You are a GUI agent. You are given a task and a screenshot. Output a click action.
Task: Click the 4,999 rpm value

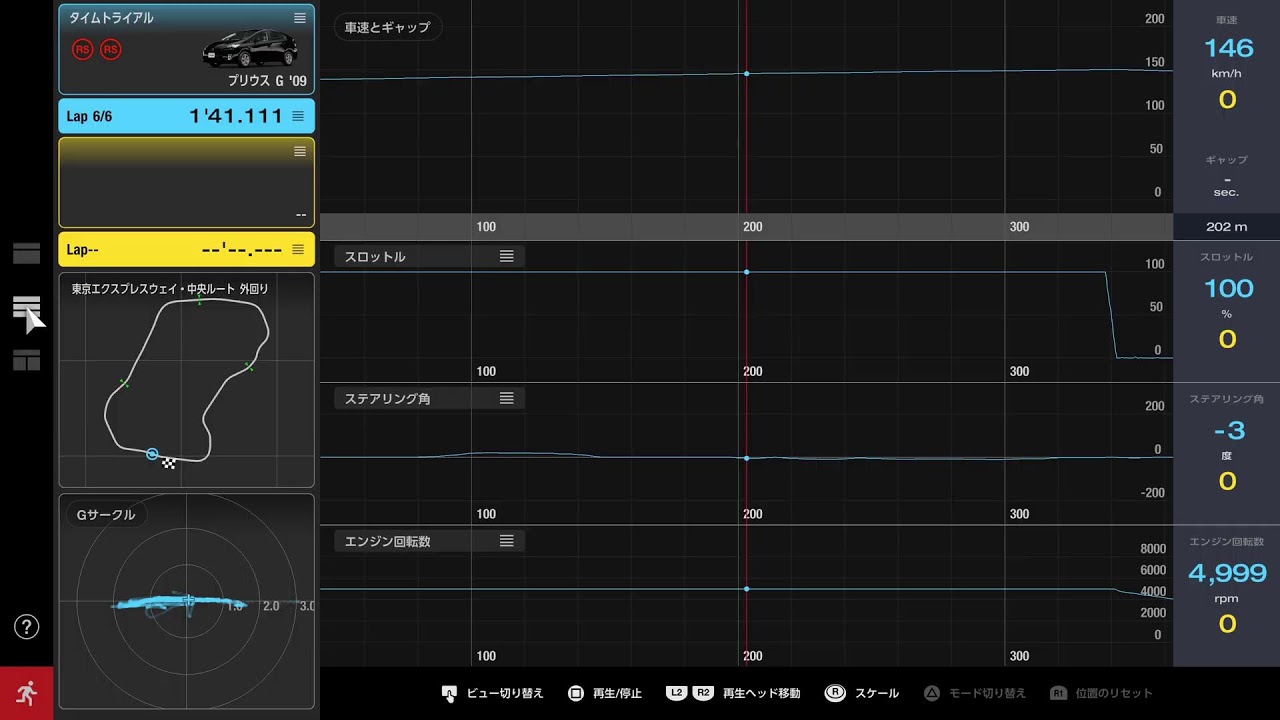coord(1227,573)
